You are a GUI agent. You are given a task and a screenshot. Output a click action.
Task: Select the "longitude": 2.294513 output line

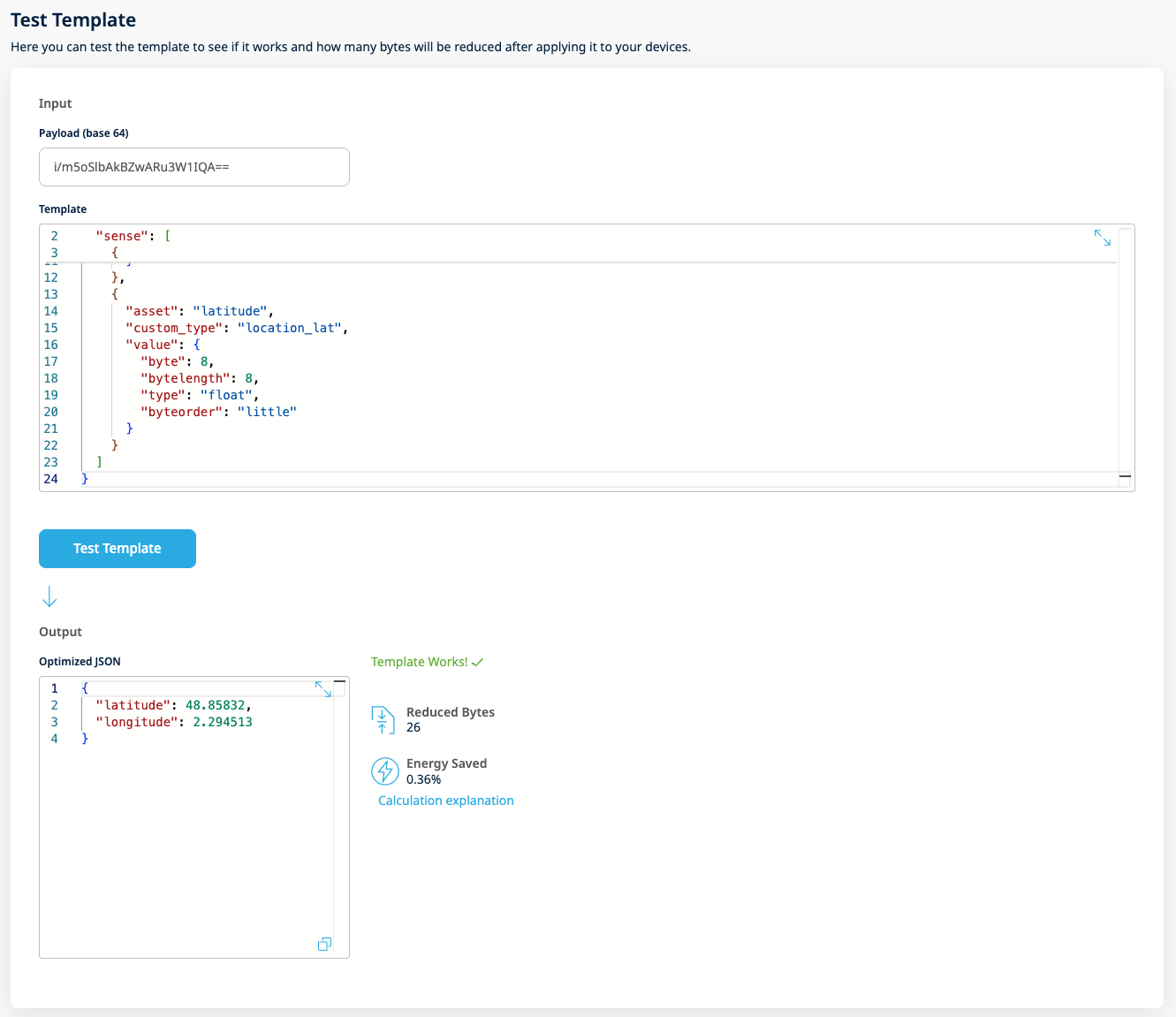point(174,722)
